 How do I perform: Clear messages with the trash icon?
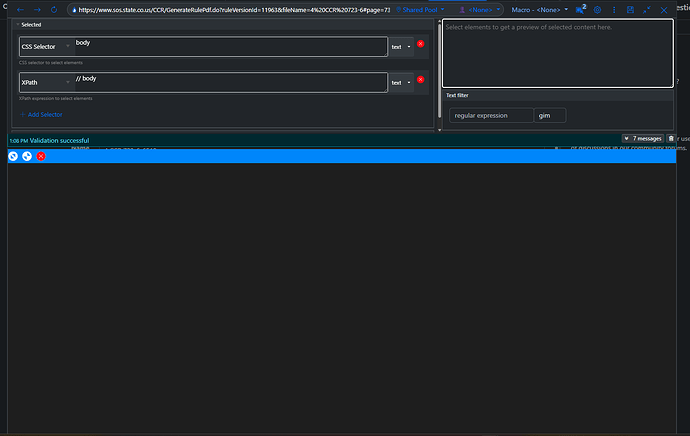coord(671,138)
